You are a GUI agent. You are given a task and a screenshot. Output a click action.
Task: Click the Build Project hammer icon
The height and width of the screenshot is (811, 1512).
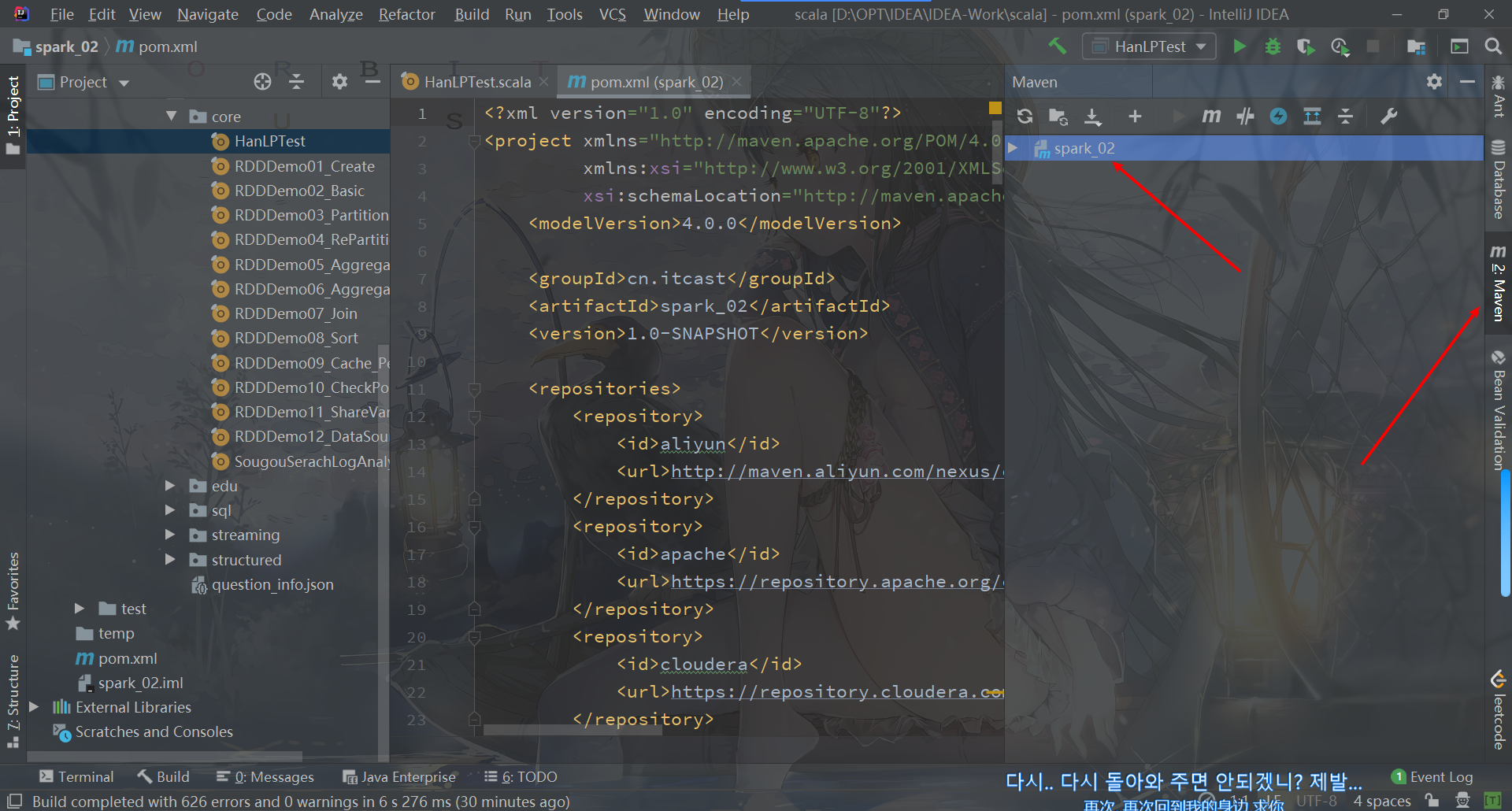[x=1057, y=46]
